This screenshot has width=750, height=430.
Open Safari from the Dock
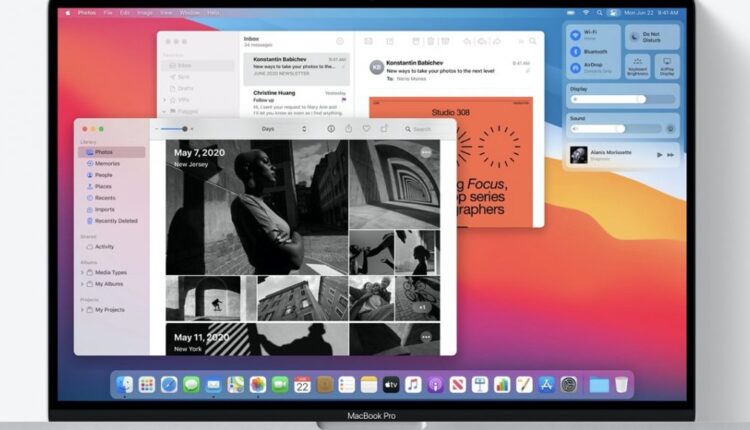[x=169, y=385]
